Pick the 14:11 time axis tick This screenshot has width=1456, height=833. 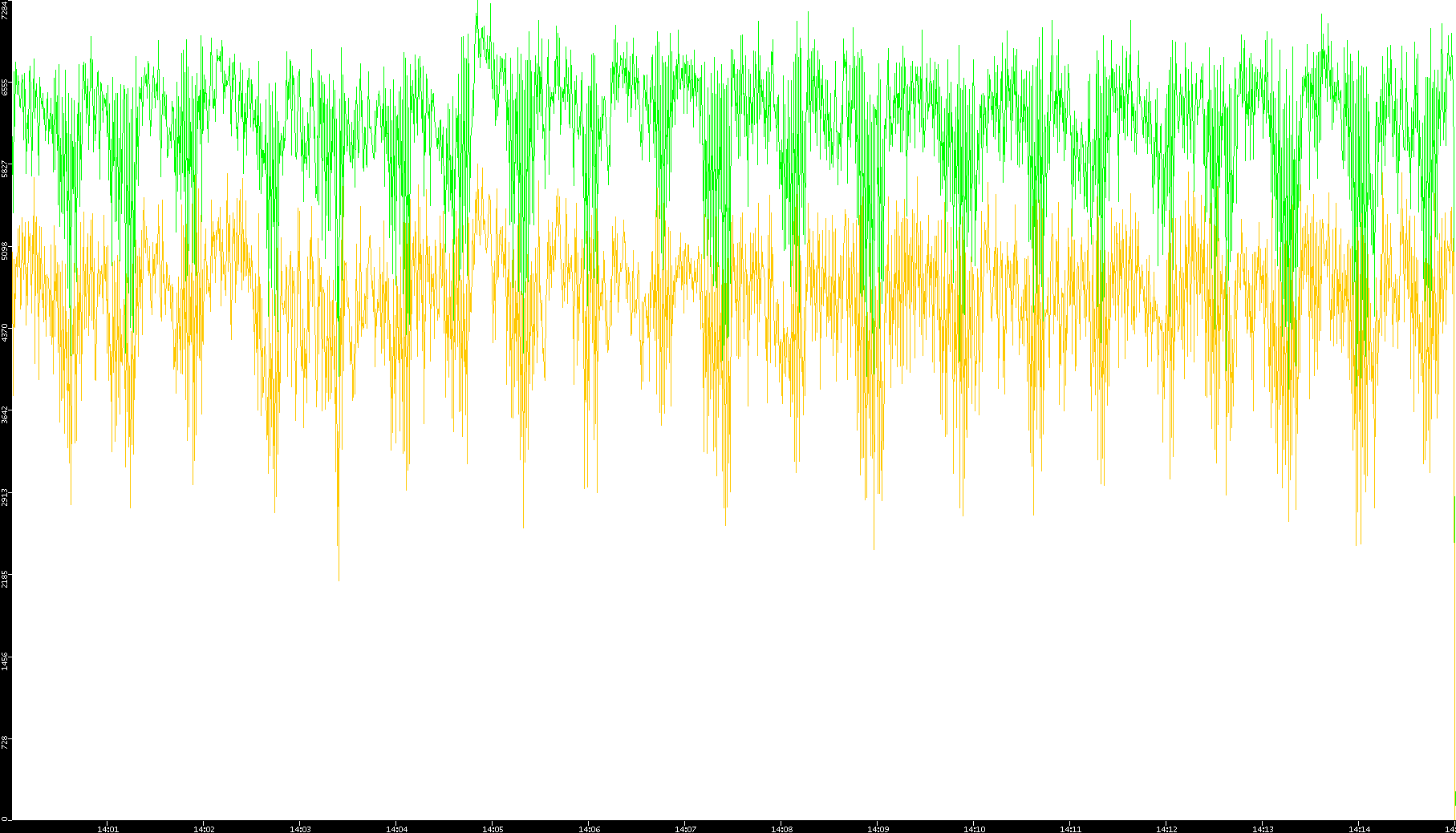(1070, 829)
